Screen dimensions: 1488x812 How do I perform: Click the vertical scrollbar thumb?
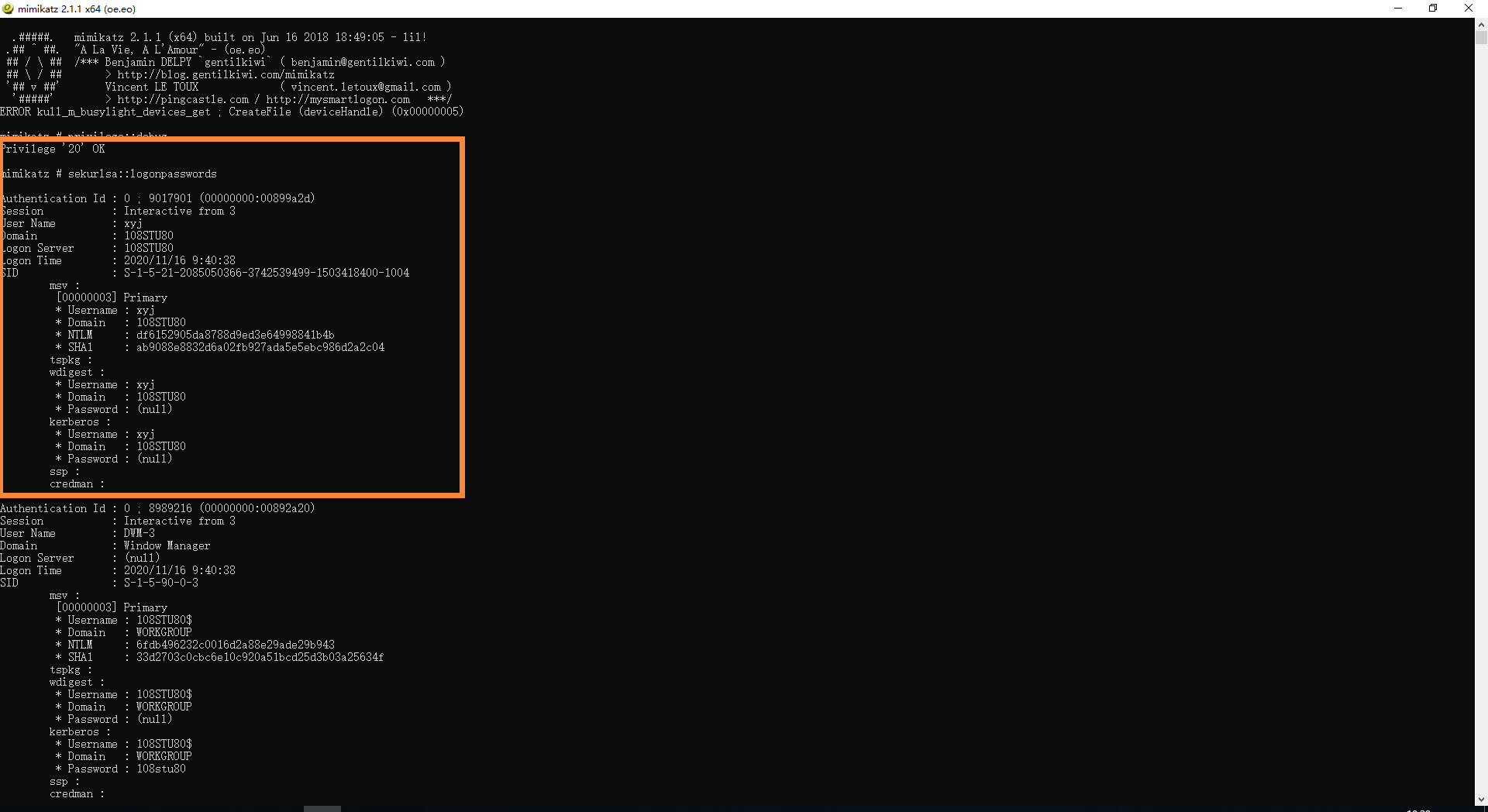coord(1481,37)
